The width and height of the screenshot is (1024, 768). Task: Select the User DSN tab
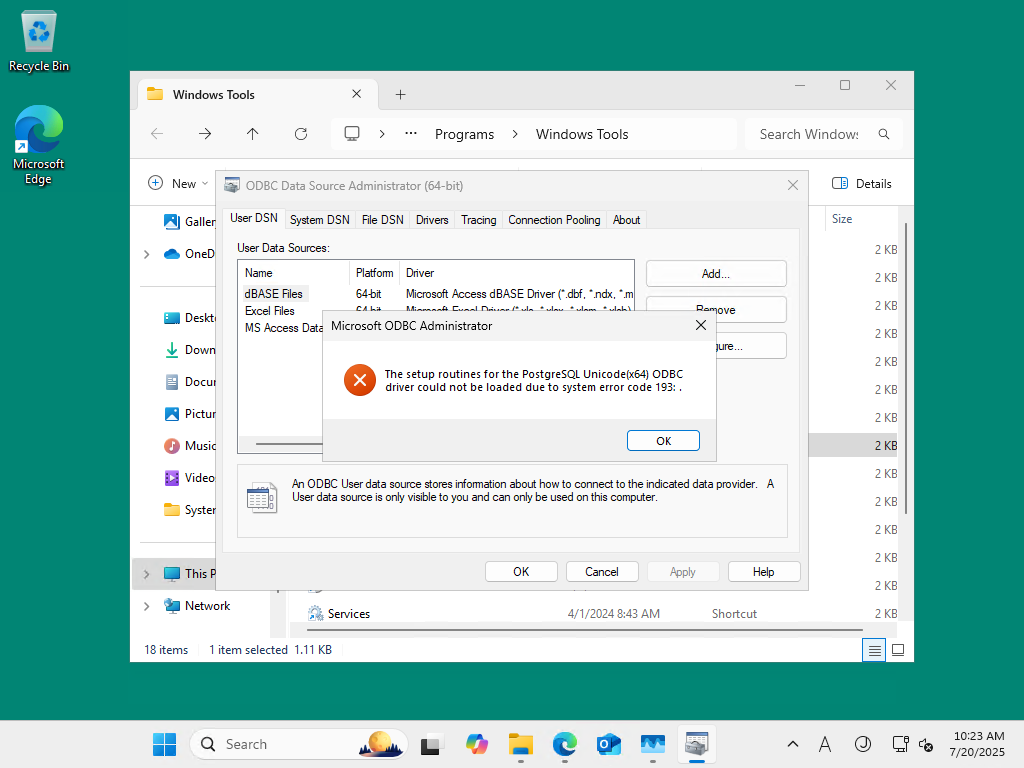pos(253,218)
